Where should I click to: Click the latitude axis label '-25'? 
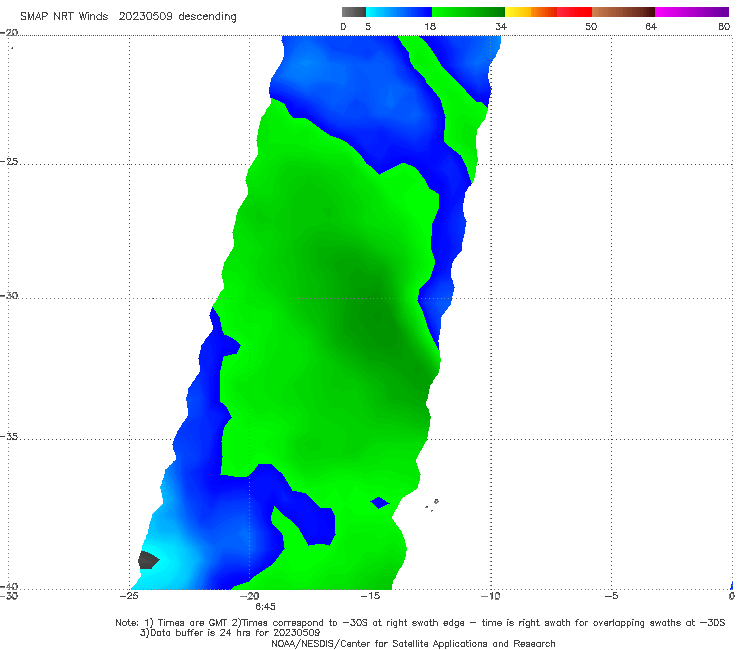point(9,161)
